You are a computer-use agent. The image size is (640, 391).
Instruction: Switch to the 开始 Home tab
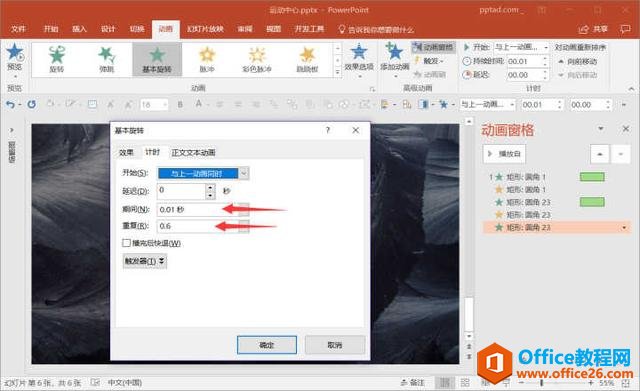(x=51, y=29)
